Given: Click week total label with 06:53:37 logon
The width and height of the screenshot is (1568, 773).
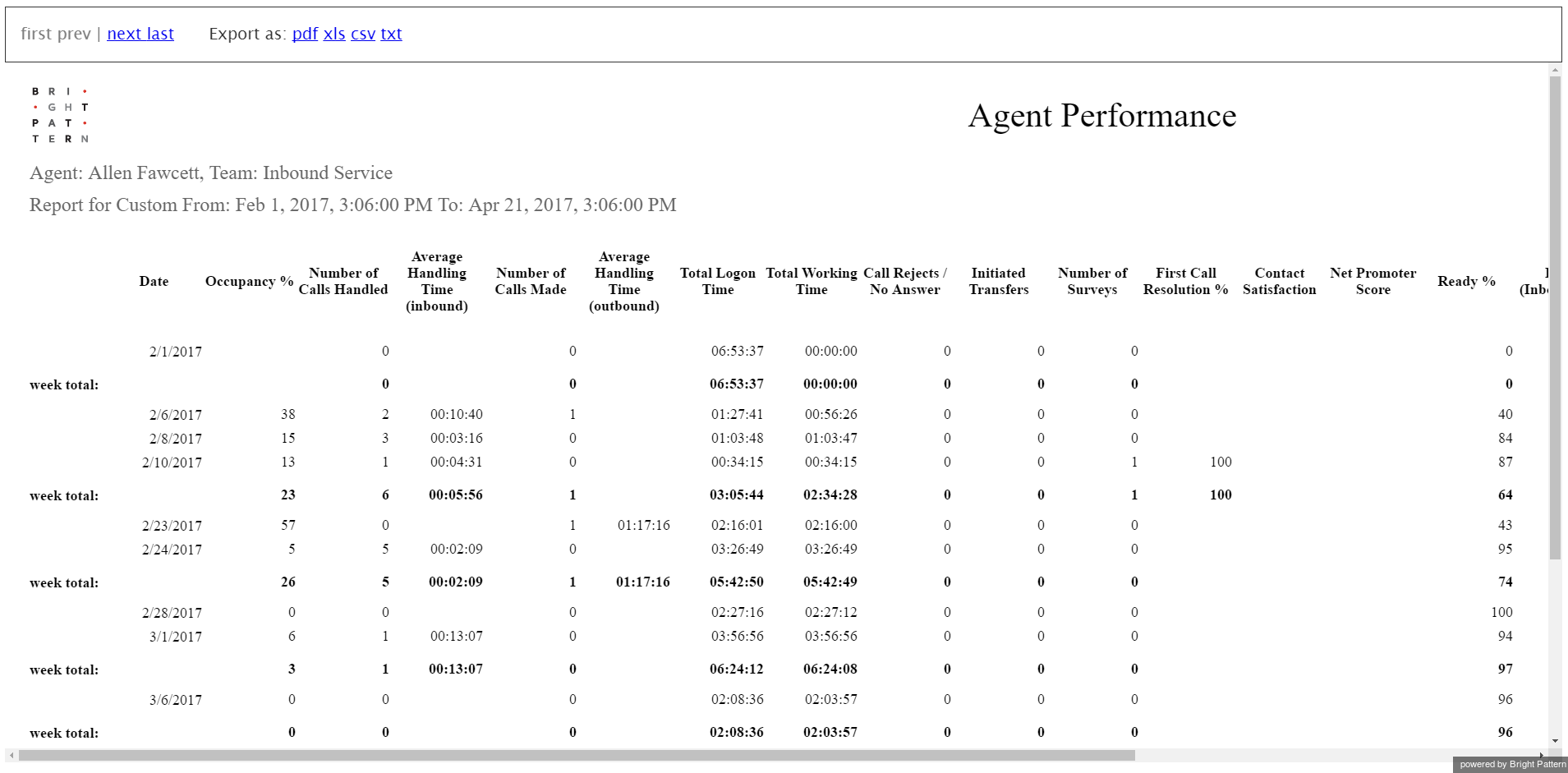Looking at the screenshot, I should tap(64, 385).
